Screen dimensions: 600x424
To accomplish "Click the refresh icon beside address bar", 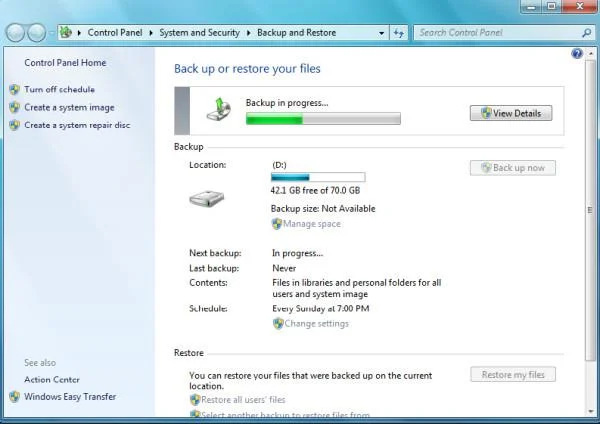I will (399, 33).
